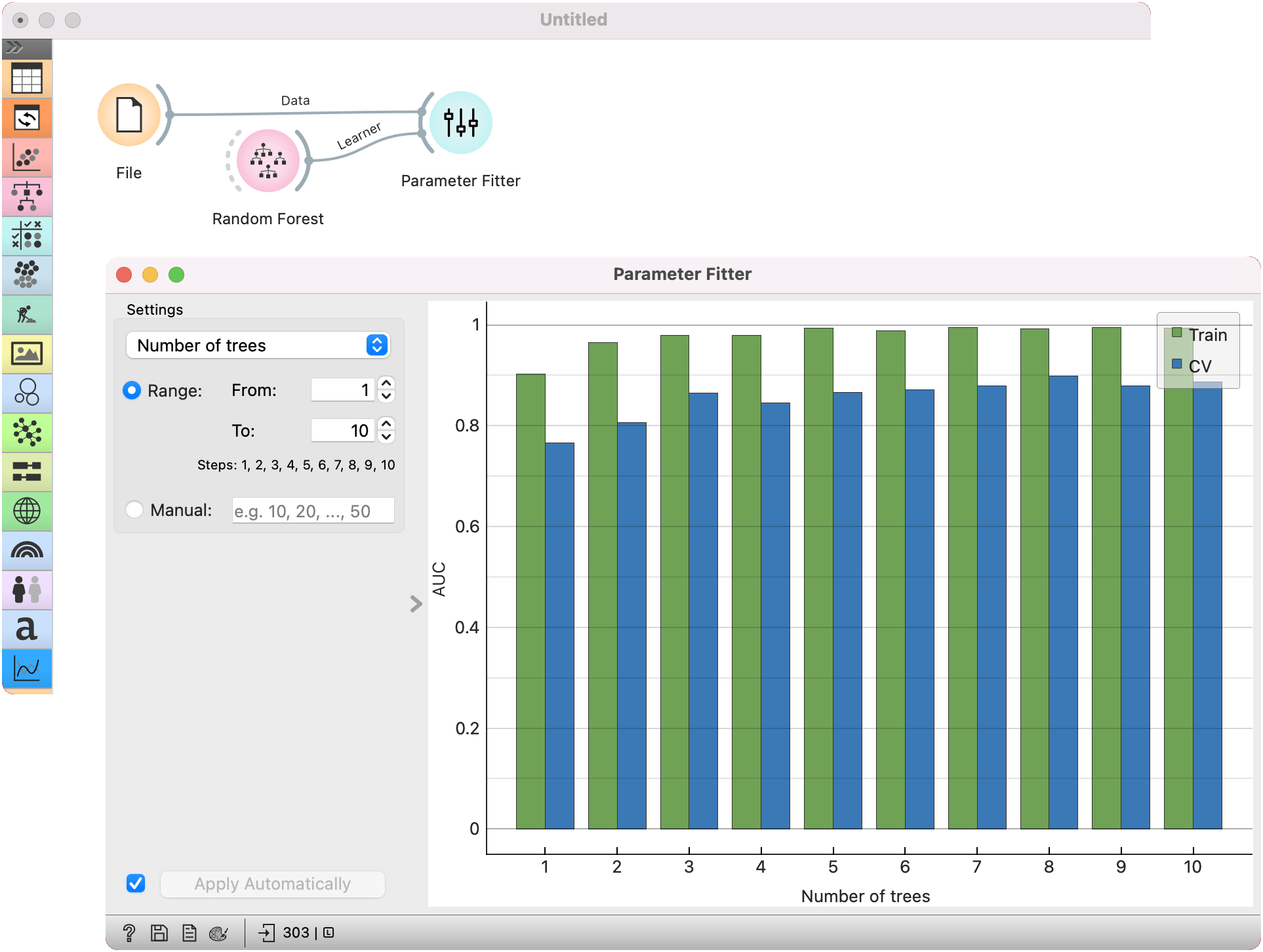Open the Data category table icon

click(x=27, y=79)
